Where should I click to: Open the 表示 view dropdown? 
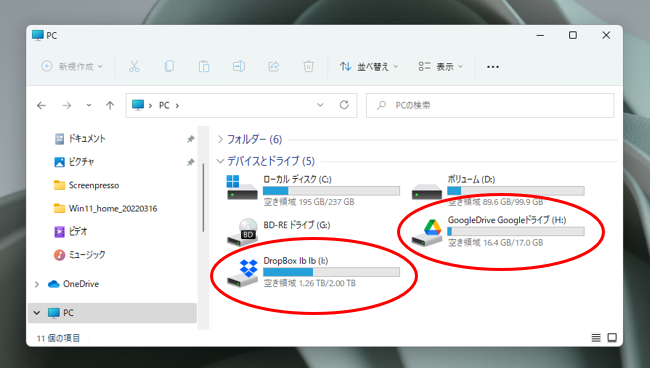click(441, 67)
